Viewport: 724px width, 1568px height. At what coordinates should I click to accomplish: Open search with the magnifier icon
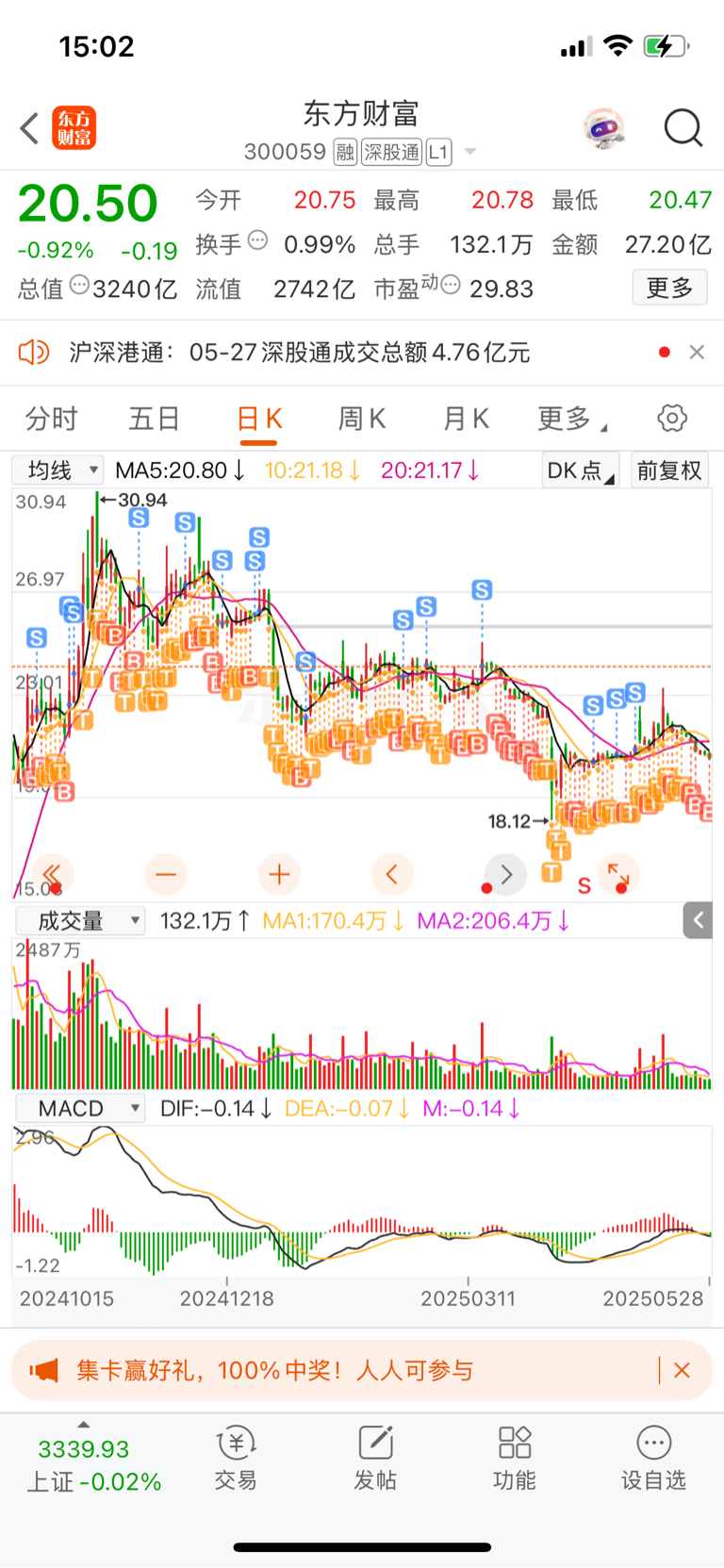point(683,128)
